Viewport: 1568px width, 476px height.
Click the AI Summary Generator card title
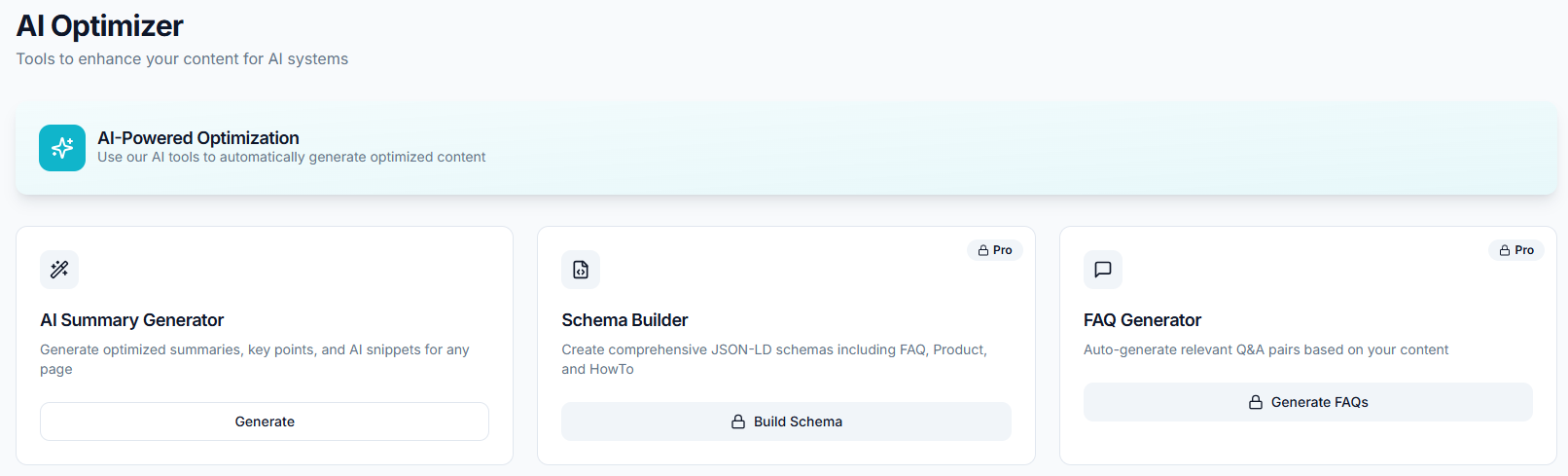132,320
